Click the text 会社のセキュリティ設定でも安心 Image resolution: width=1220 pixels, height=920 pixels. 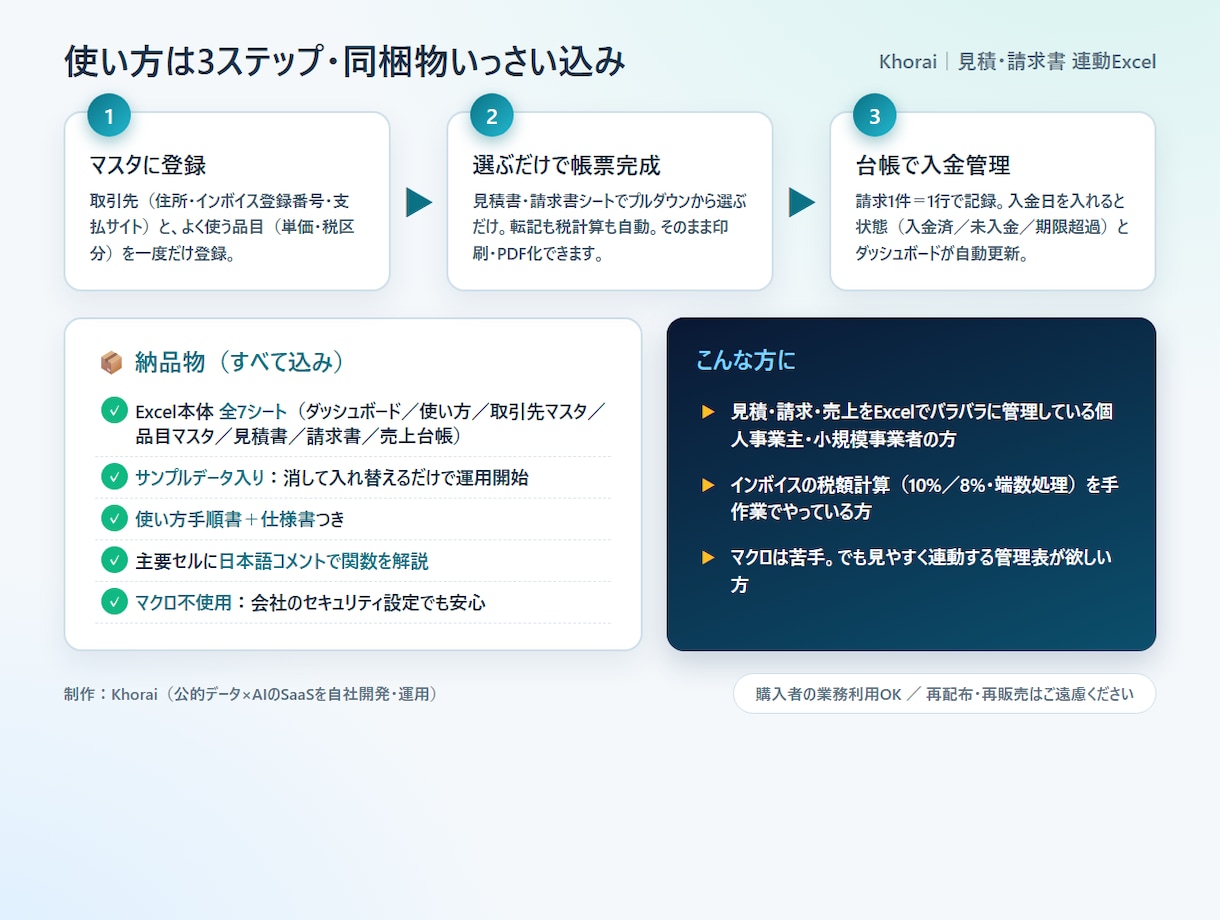click(x=367, y=603)
